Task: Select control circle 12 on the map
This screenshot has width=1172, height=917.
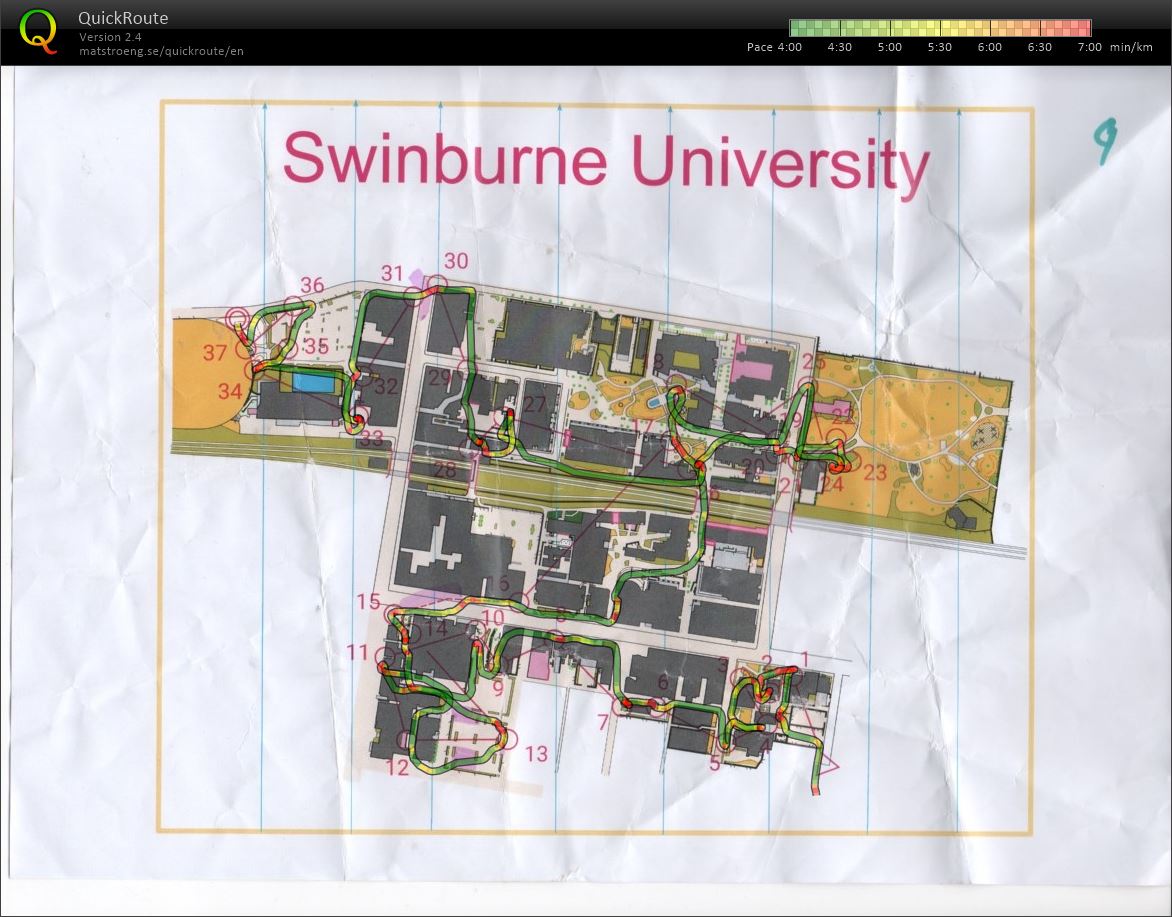Action: pos(407,741)
